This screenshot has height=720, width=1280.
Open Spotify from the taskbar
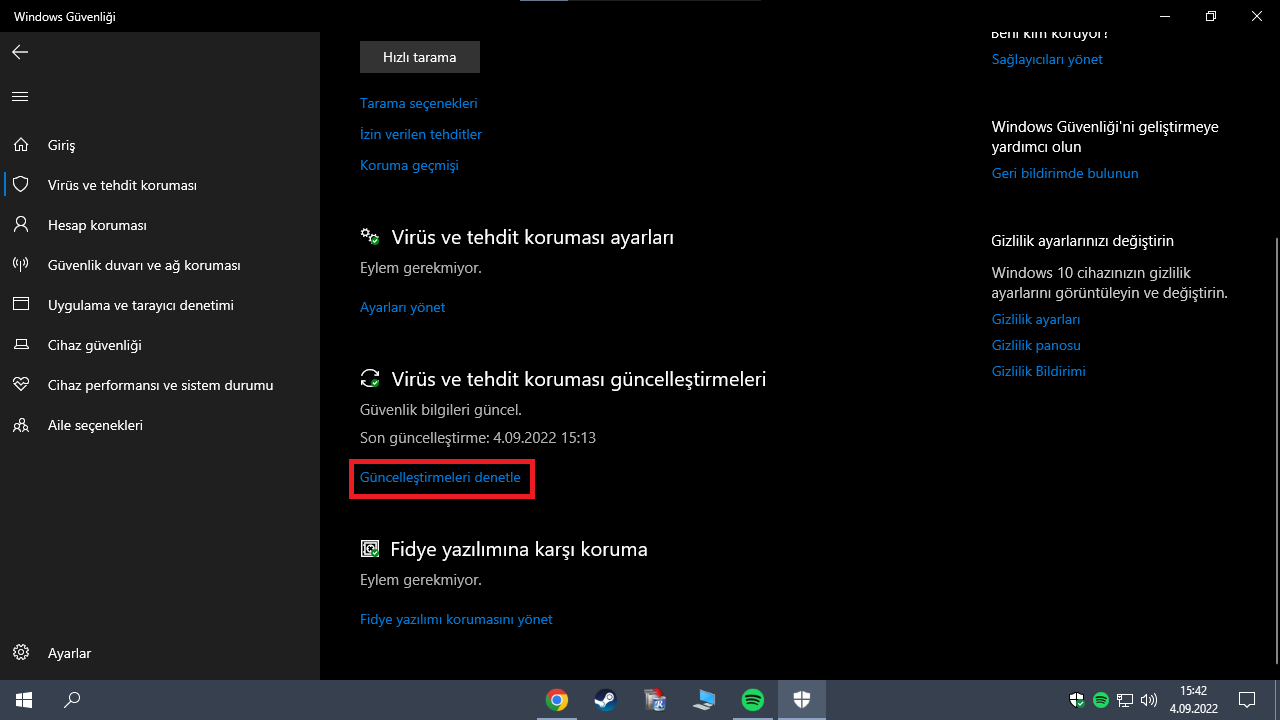point(753,700)
